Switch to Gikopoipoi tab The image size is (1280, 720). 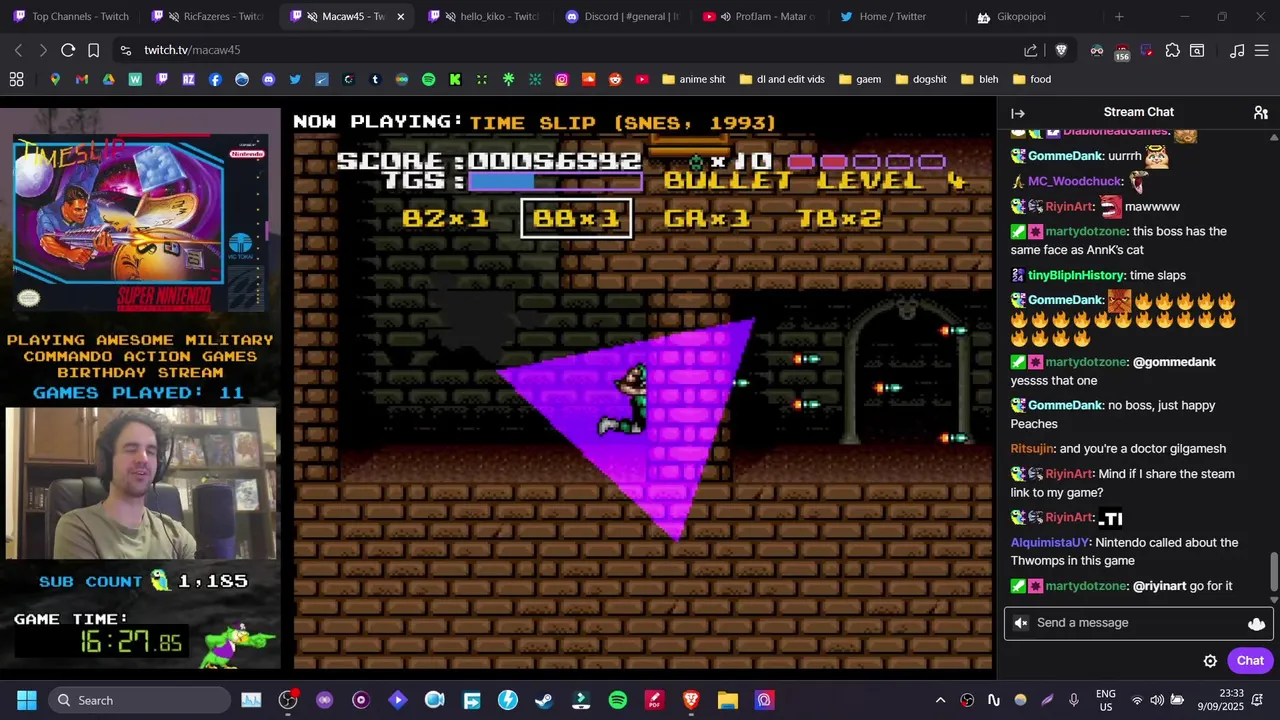click(x=1034, y=16)
